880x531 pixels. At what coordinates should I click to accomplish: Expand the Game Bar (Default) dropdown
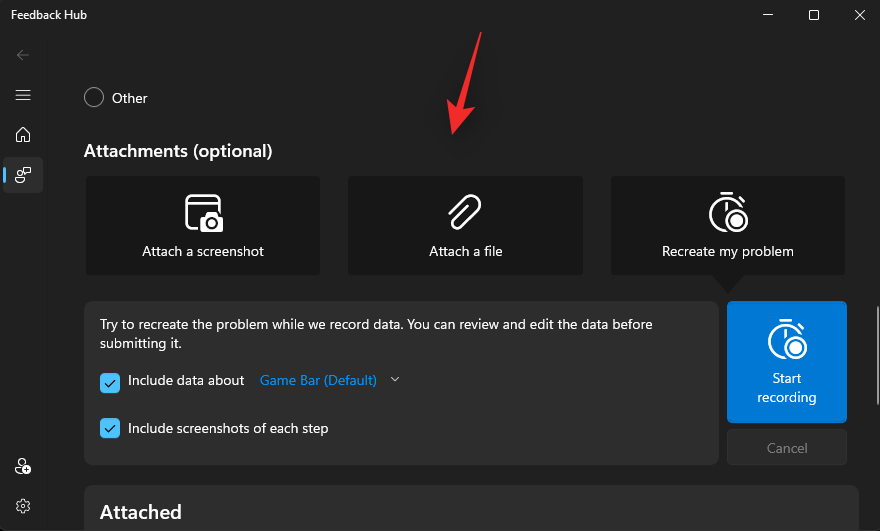[318, 380]
